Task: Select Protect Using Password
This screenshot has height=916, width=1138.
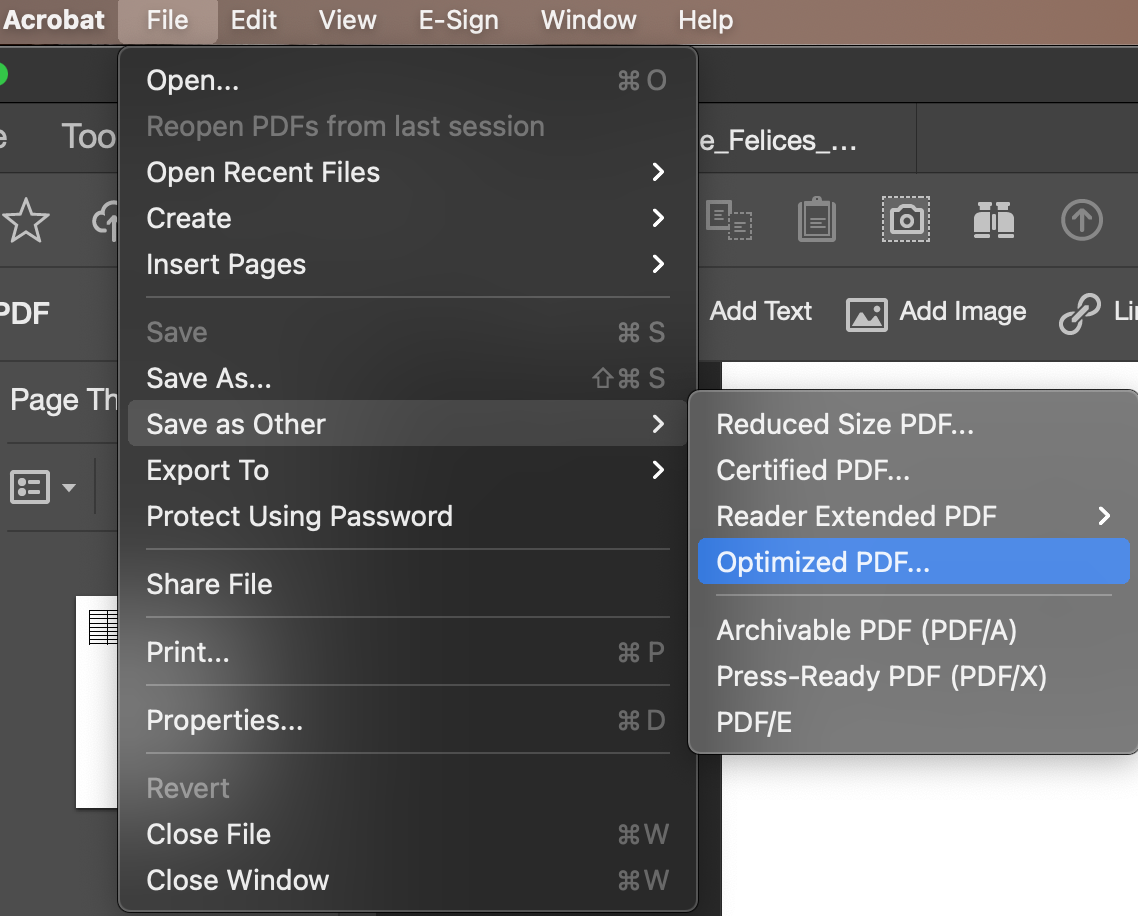Action: click(x=300, y=516)
